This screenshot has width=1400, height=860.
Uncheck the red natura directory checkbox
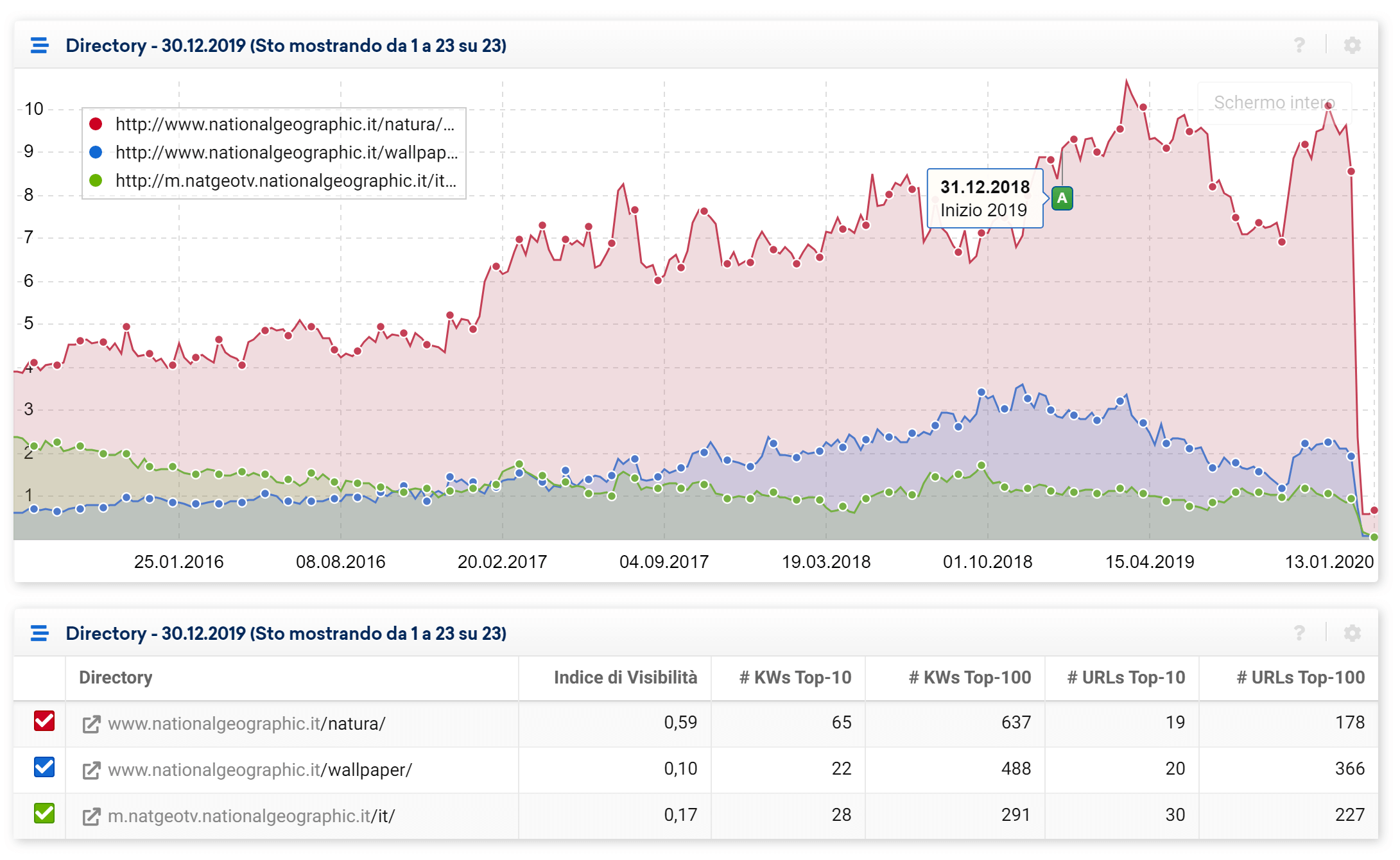[x=44, y=721]
